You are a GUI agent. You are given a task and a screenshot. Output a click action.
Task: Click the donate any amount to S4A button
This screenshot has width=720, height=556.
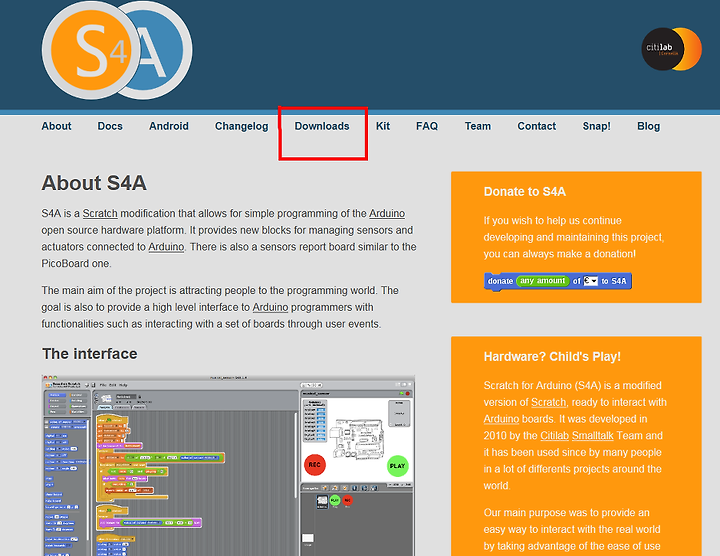click(558, 281)
